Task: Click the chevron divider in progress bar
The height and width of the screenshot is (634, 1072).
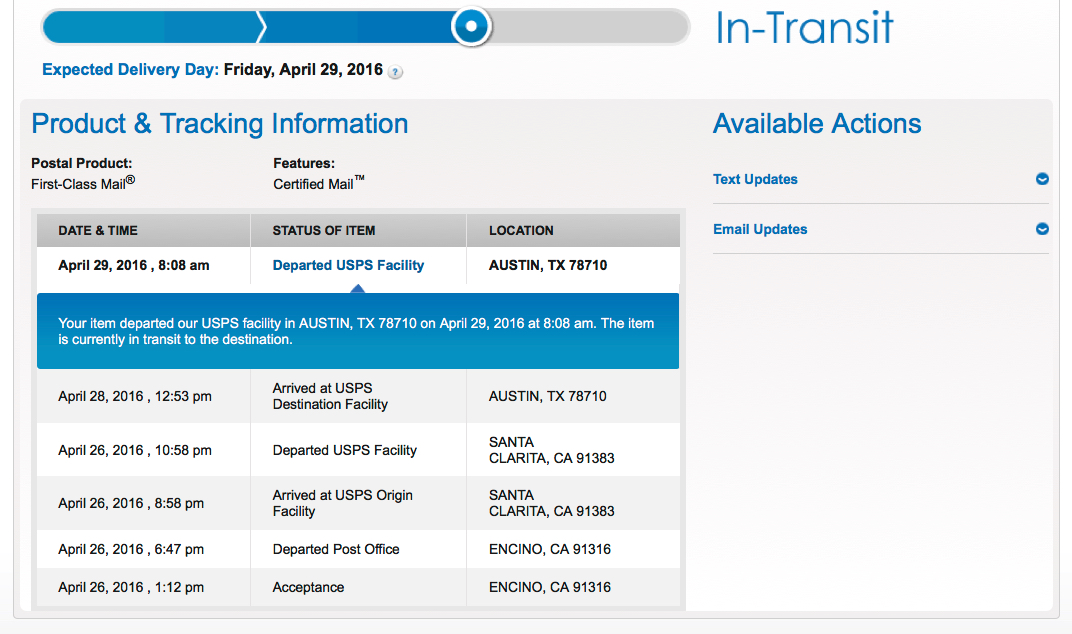Action: click(x=262, y=27)
